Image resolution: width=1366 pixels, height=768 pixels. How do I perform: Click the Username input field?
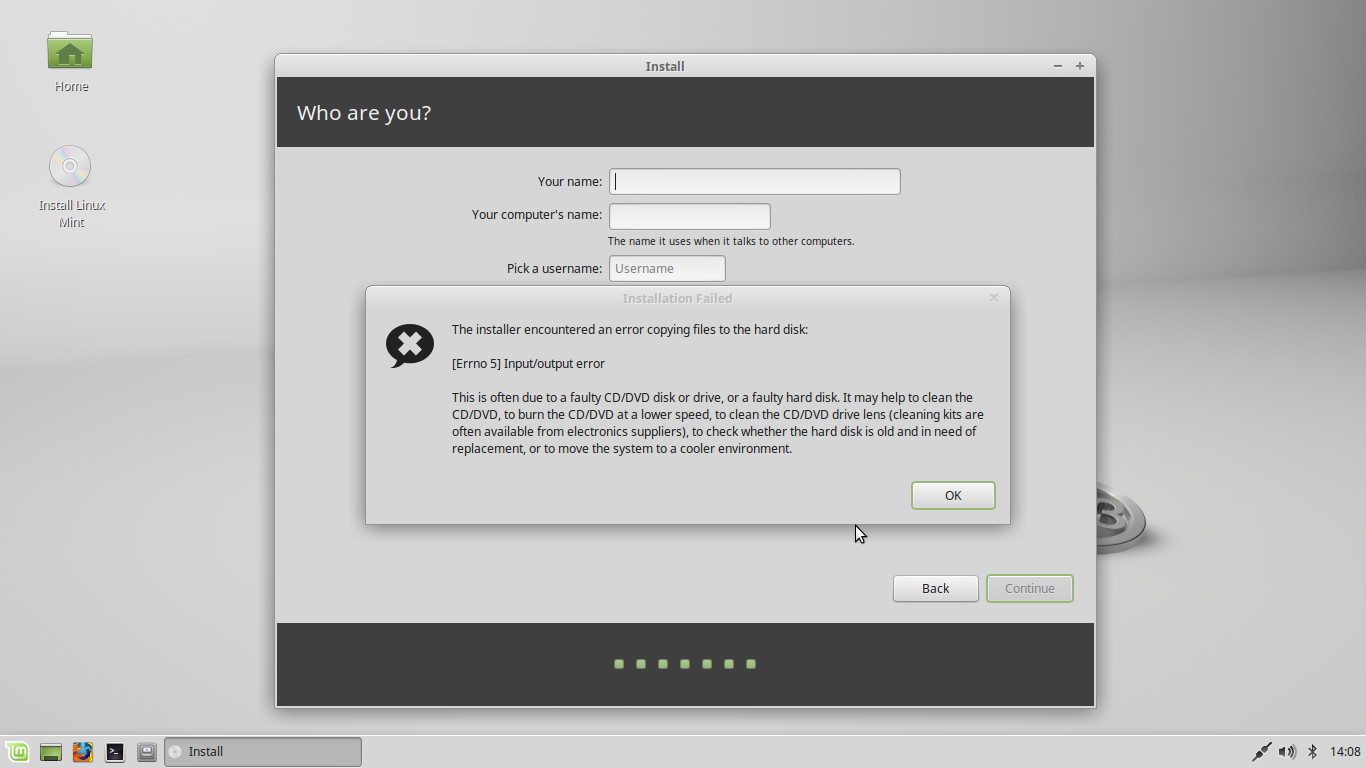pos(667,268)
